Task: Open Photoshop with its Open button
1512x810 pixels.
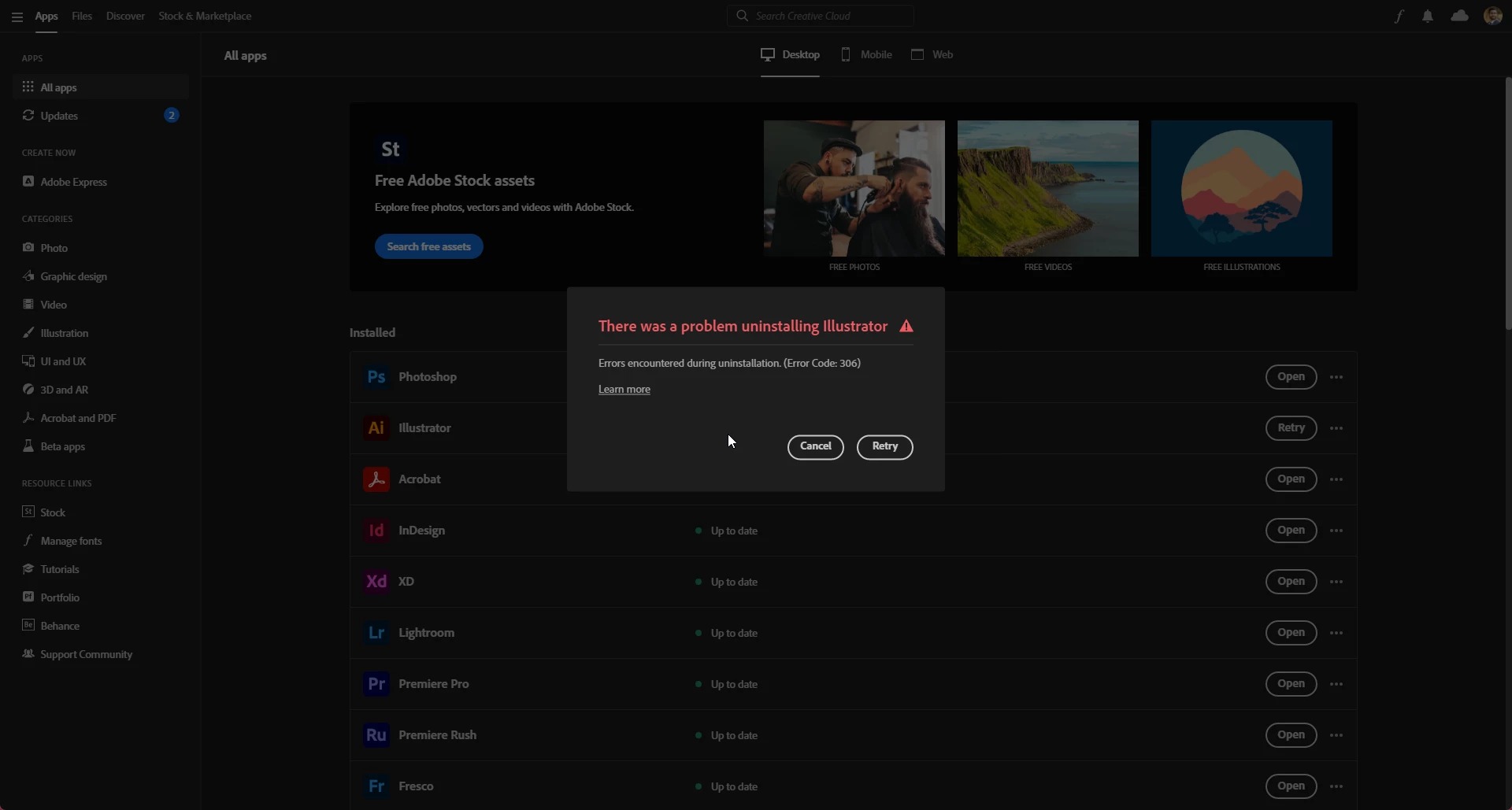Action: tap(1291, 377)
